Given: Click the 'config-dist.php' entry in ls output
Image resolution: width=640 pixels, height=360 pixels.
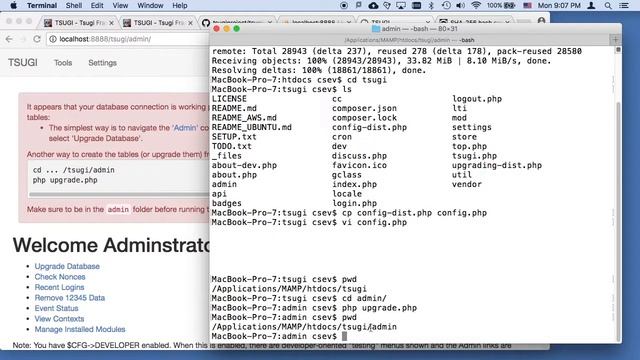Looking at the screenshot, I should click(x=369, y=127).
